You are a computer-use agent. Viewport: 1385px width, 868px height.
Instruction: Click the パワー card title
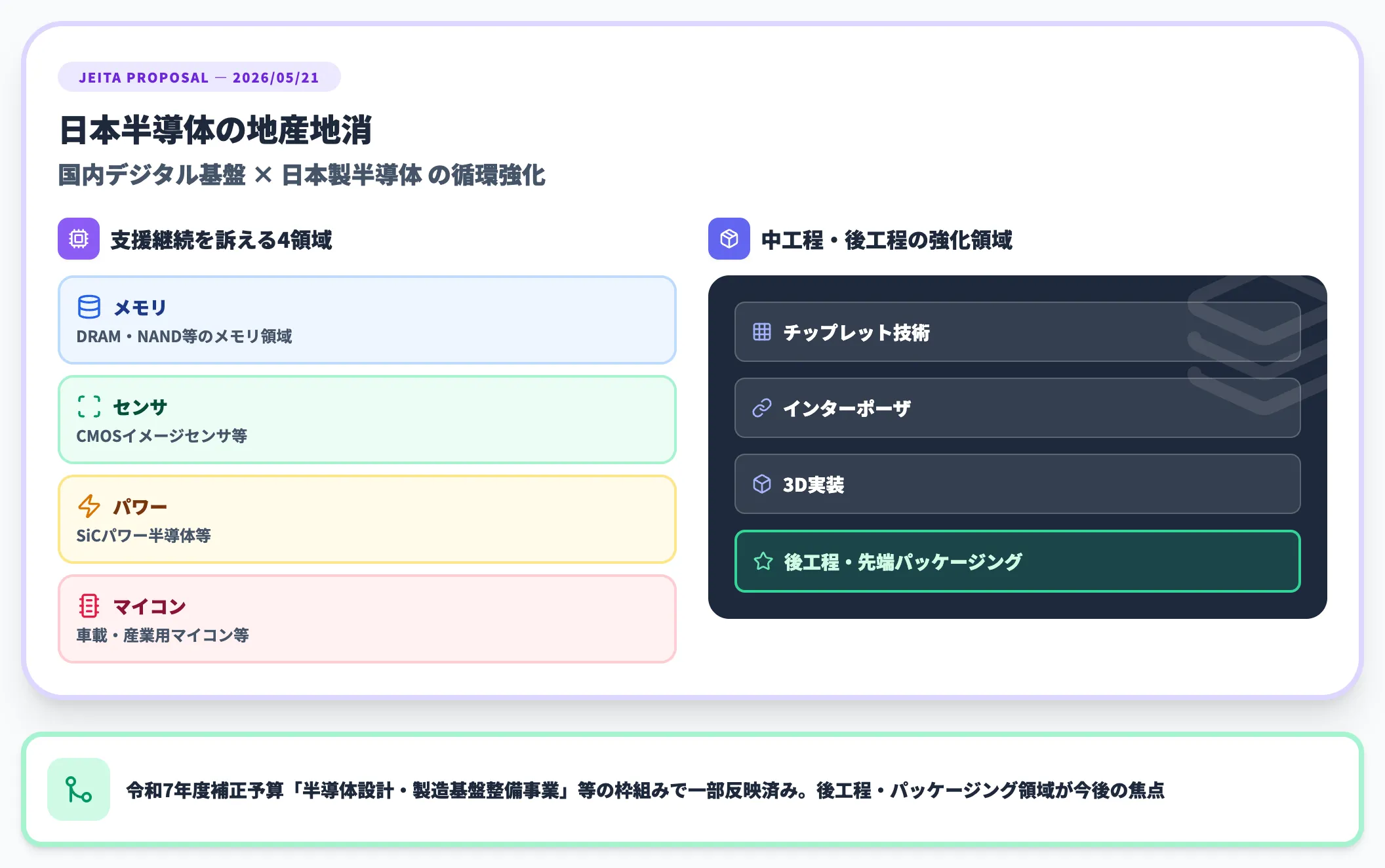tap(140, 507)
